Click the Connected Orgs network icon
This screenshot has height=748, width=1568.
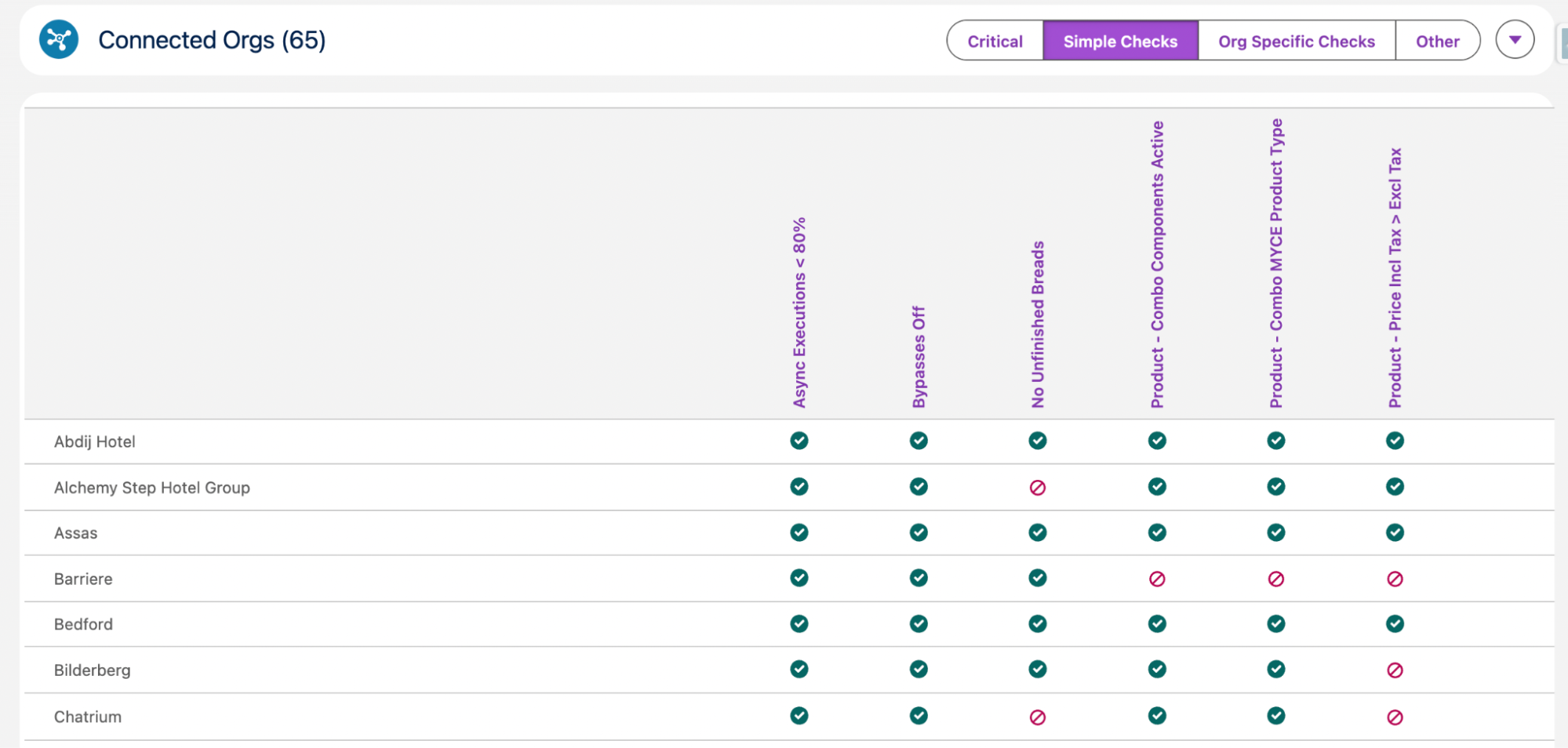(57, 39)
